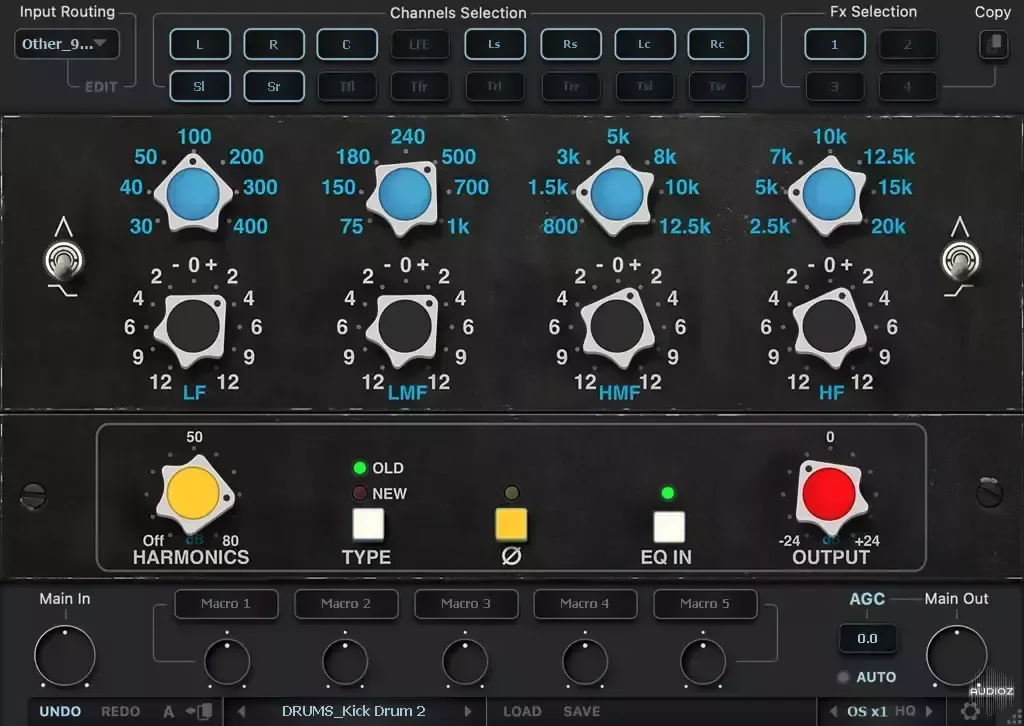Viewport: 1024px width, 726px height.
Task: Switch to the A state button
Action: coord(168,712)
